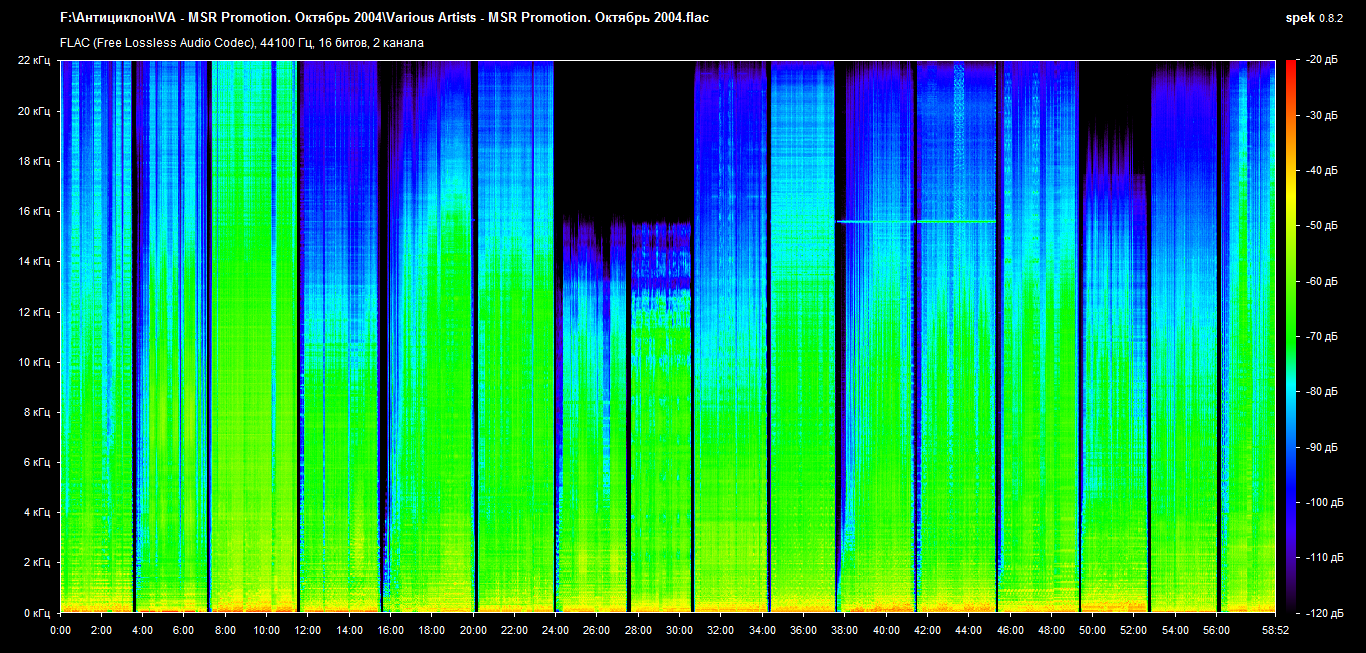Click the 48:00 time axis label
The width and height of the screenshot is (1366, 653).
pyautogui.click(x=1051, y=631)
